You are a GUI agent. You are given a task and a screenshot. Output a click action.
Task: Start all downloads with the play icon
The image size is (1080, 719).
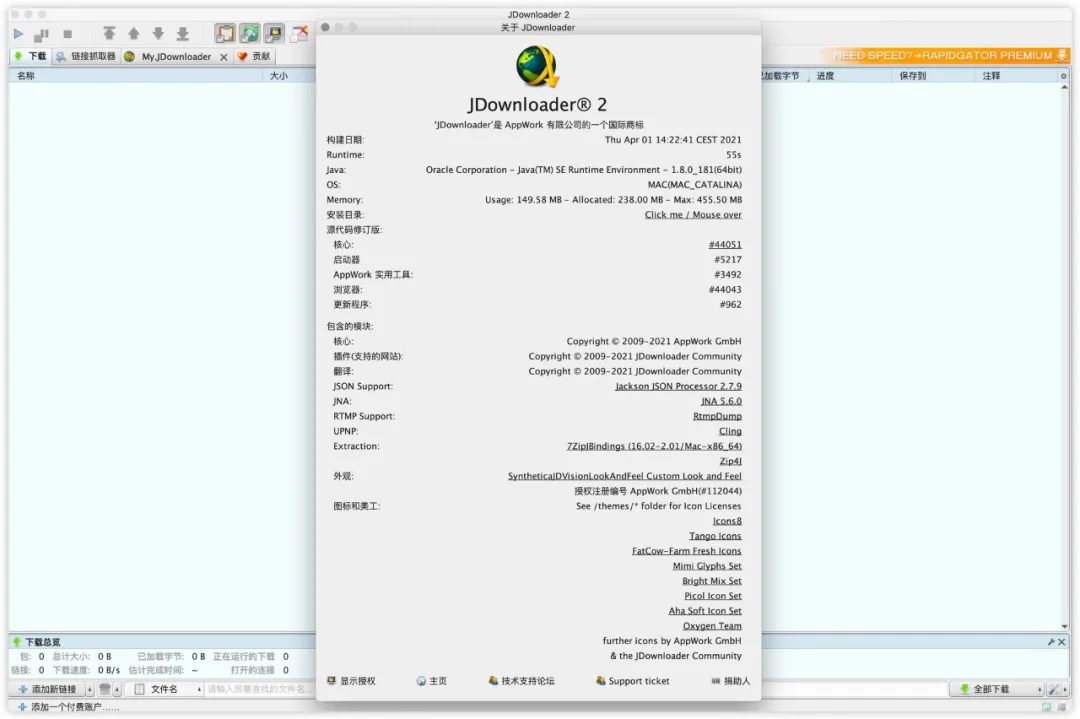tap(19, 33)
